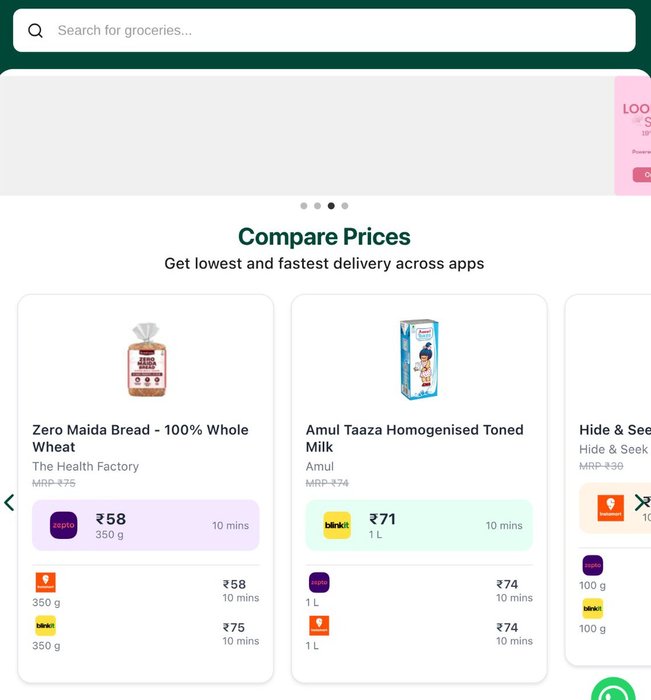651x700 pixels.
Task: Open the Zero Maida Bread product image
Action: tap(145, 360)
